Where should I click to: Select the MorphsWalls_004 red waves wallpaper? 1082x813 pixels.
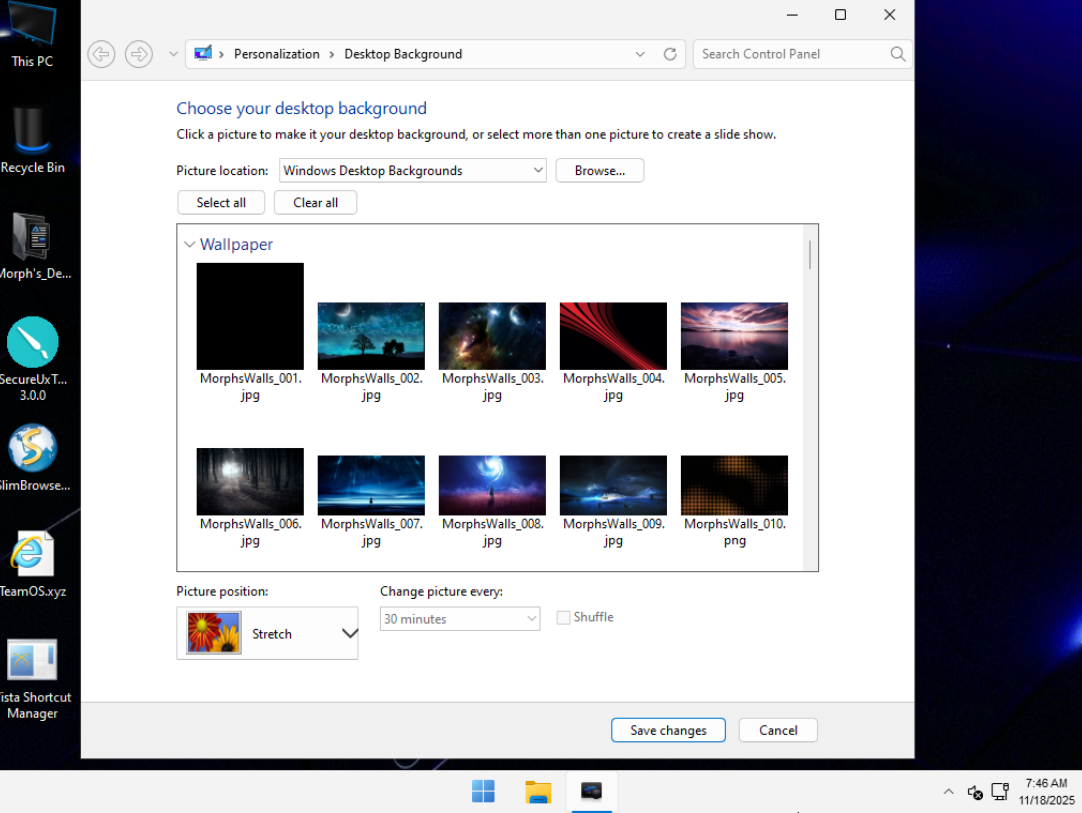click(613, 337)
